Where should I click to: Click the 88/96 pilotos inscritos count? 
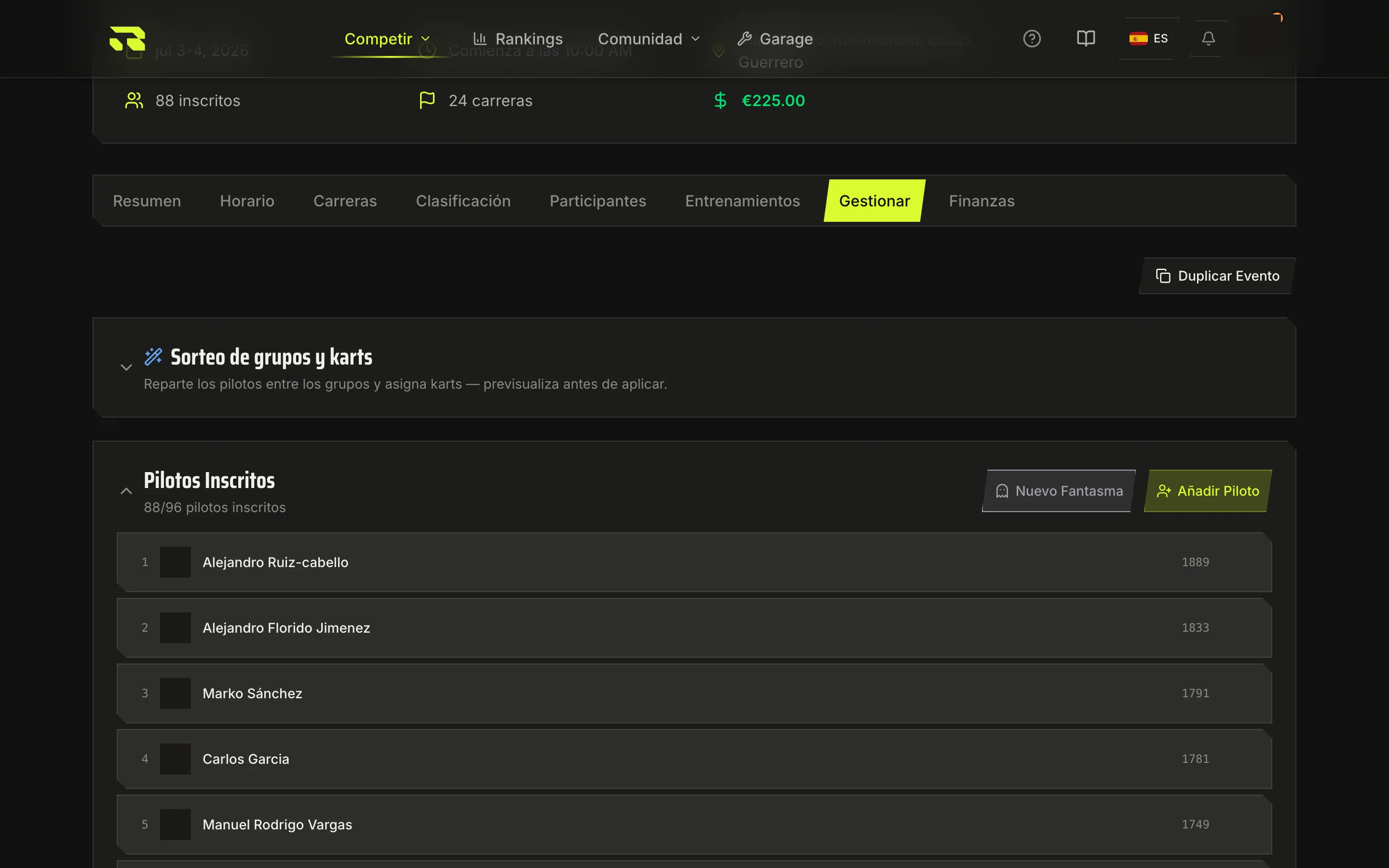(215, 507)
